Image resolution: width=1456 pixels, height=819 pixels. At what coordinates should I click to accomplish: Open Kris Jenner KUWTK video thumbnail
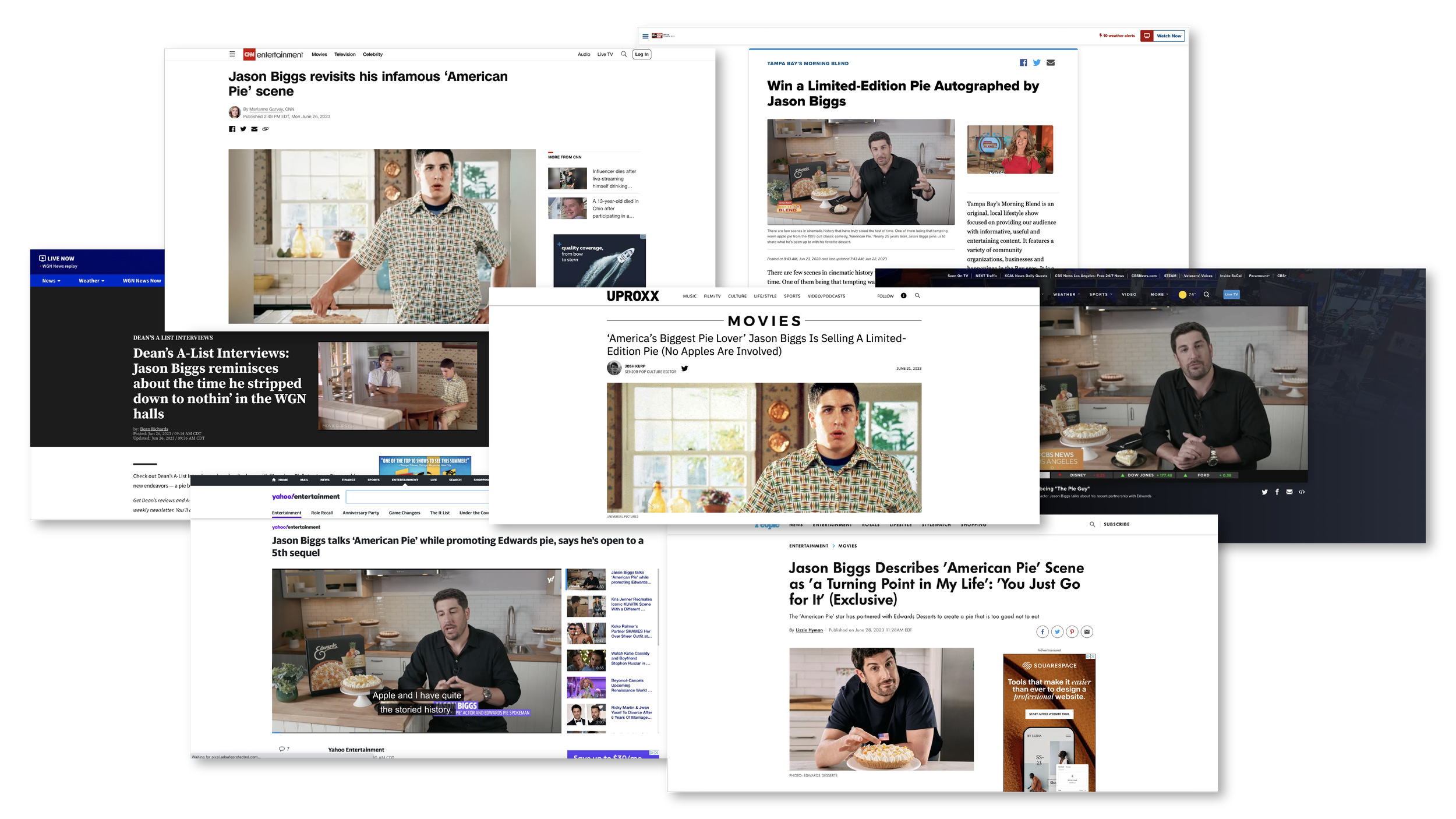(586, 606)
